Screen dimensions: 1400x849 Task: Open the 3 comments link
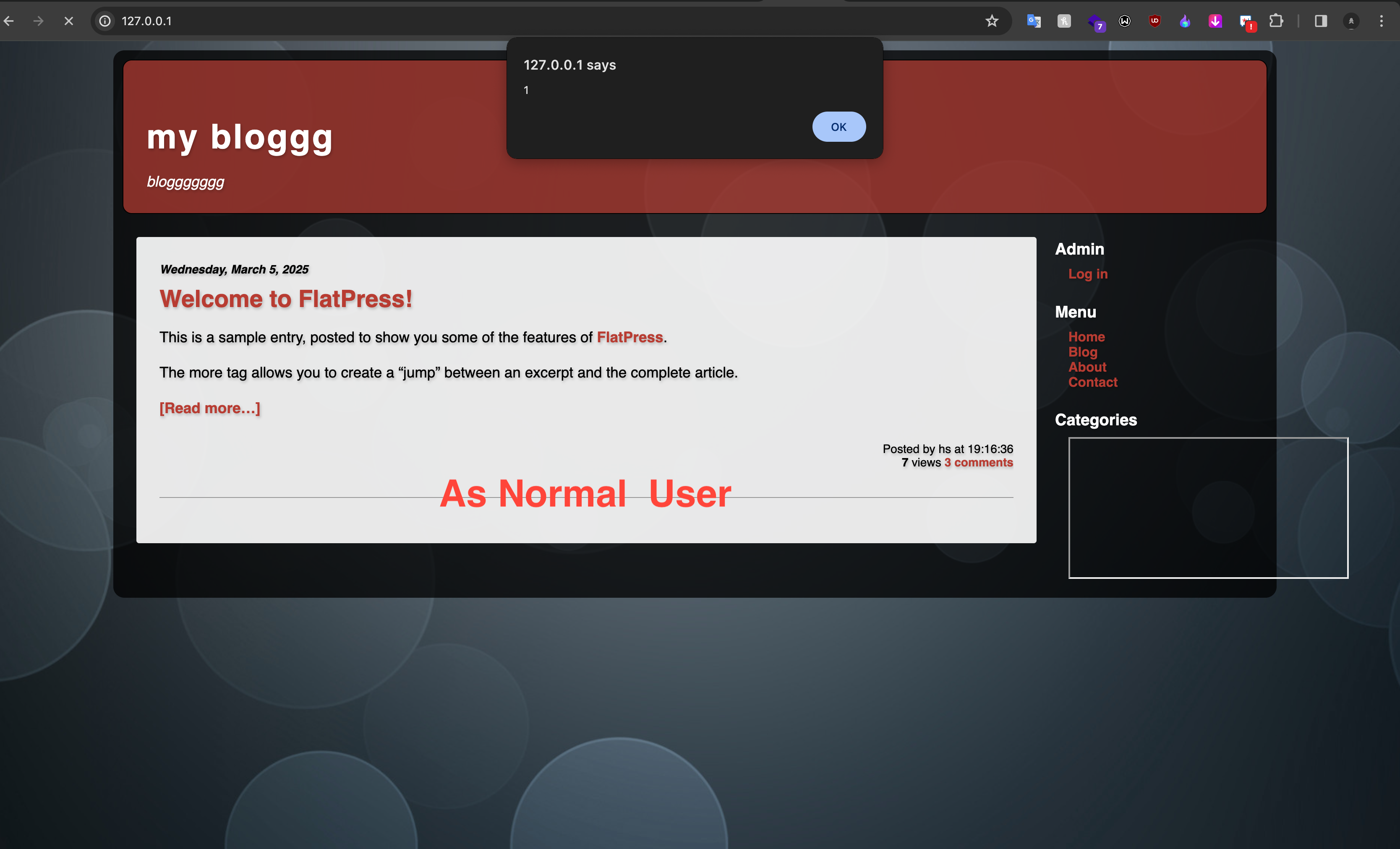pos(978,462)
